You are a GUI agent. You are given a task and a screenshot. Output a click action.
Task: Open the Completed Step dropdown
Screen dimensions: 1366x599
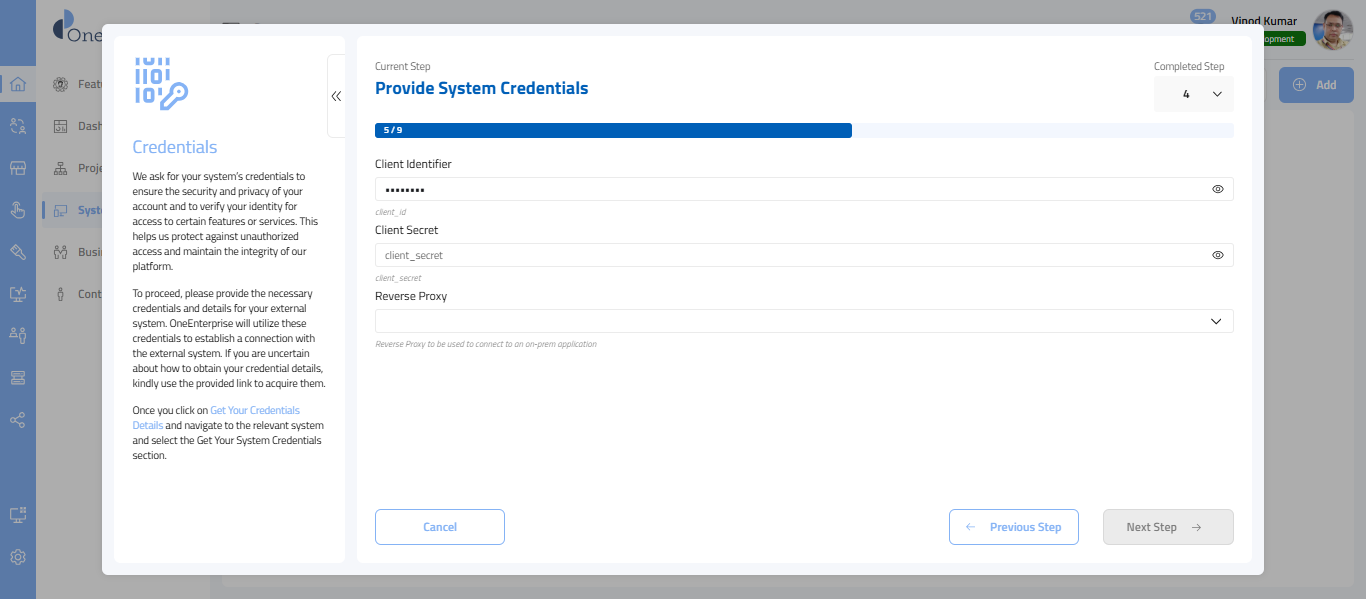[x=1194, y=94]
